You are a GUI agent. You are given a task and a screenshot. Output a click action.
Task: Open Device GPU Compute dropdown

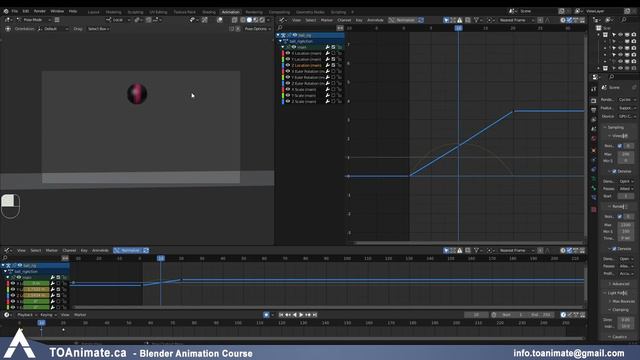[627, 116]
